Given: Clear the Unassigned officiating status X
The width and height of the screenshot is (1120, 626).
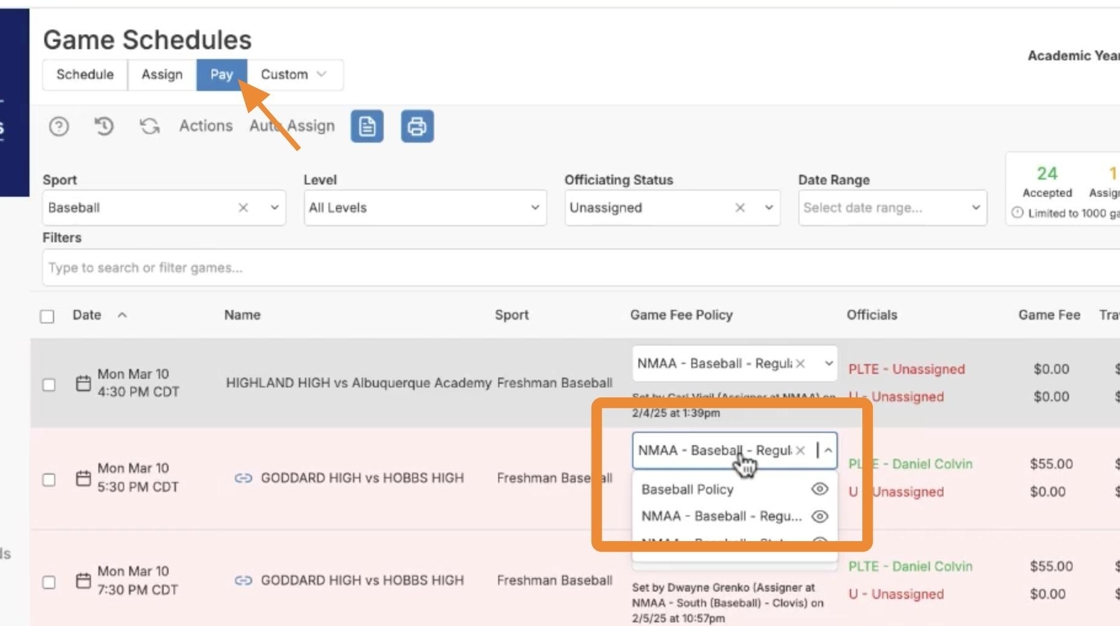Looking at the screenshot, I should 740,208.
